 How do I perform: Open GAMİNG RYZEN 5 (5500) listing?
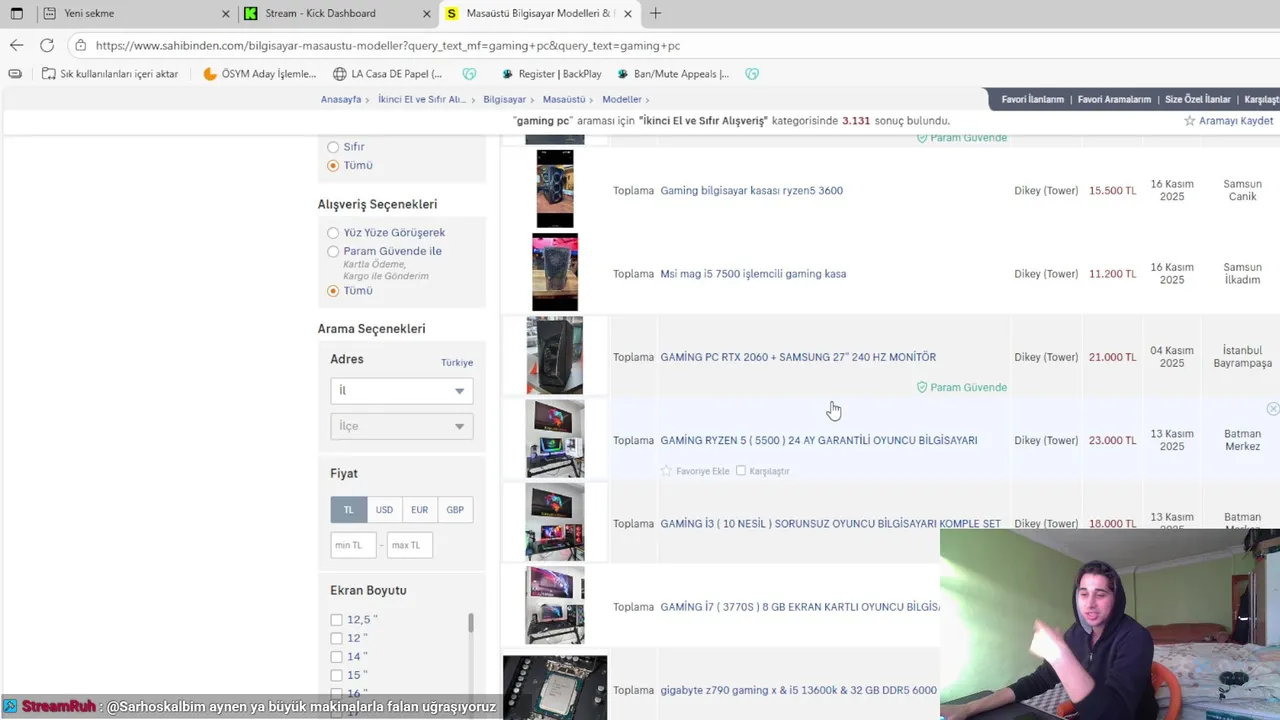tap(819, 440)
